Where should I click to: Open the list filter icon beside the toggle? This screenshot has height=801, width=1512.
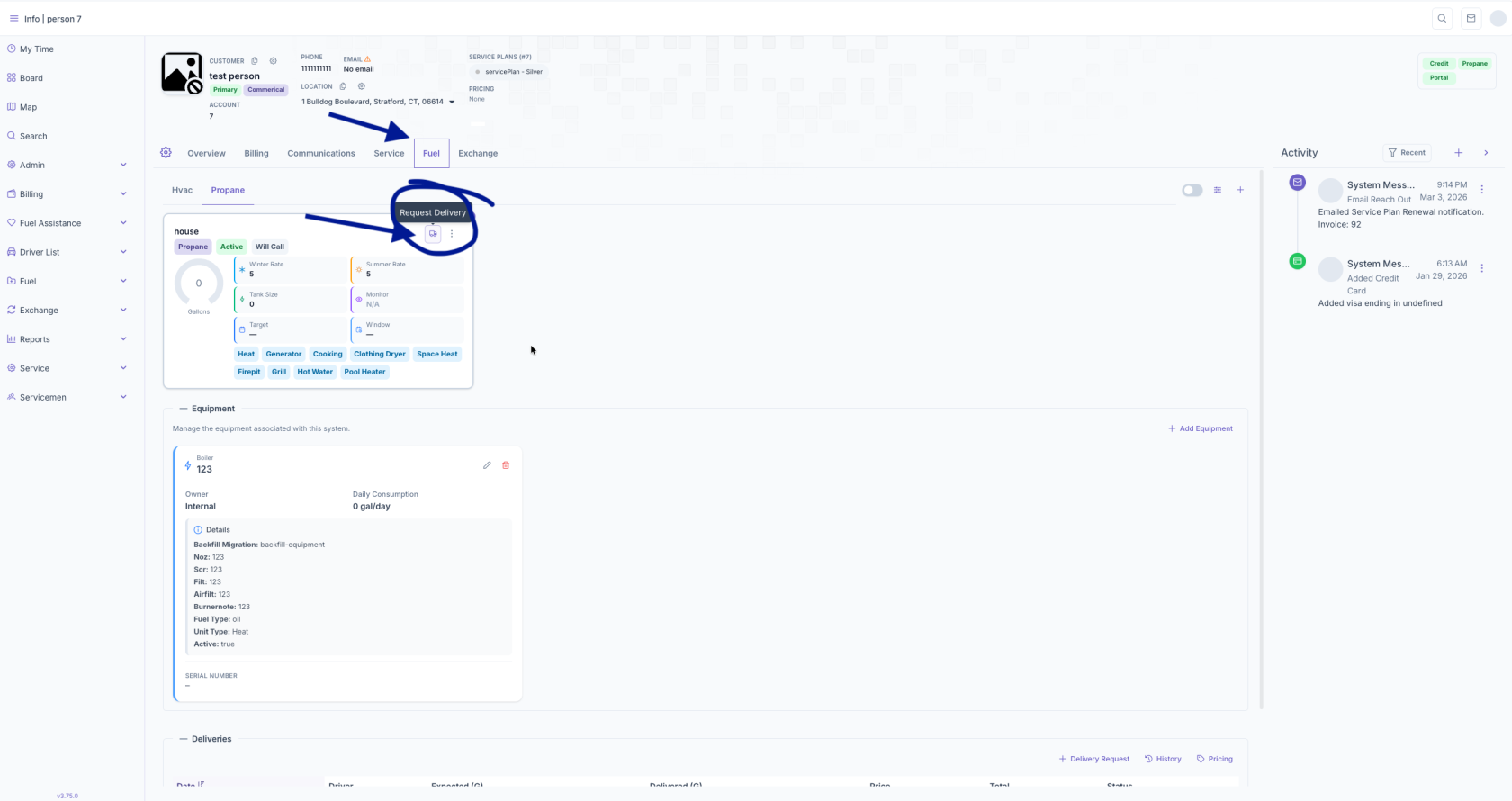(1218, 190)
